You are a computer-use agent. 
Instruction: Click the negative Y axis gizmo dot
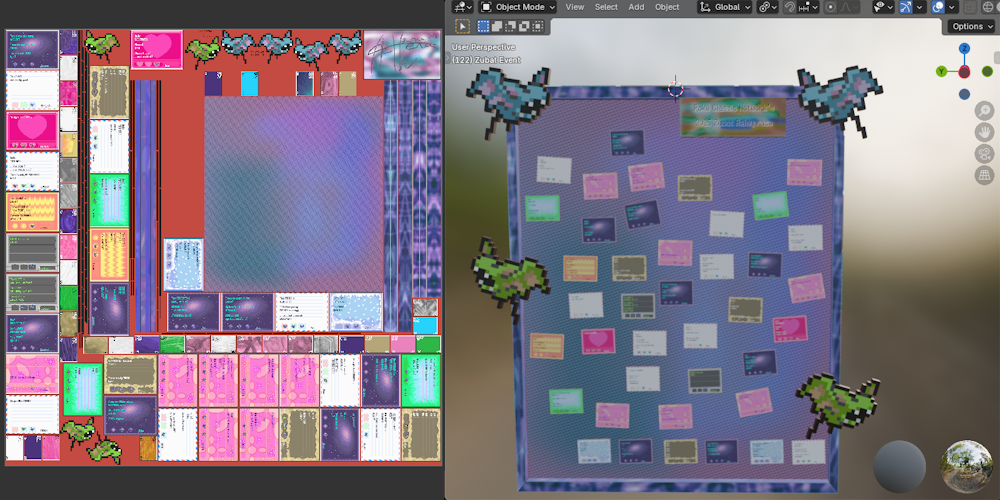click(x=987, y=71)
